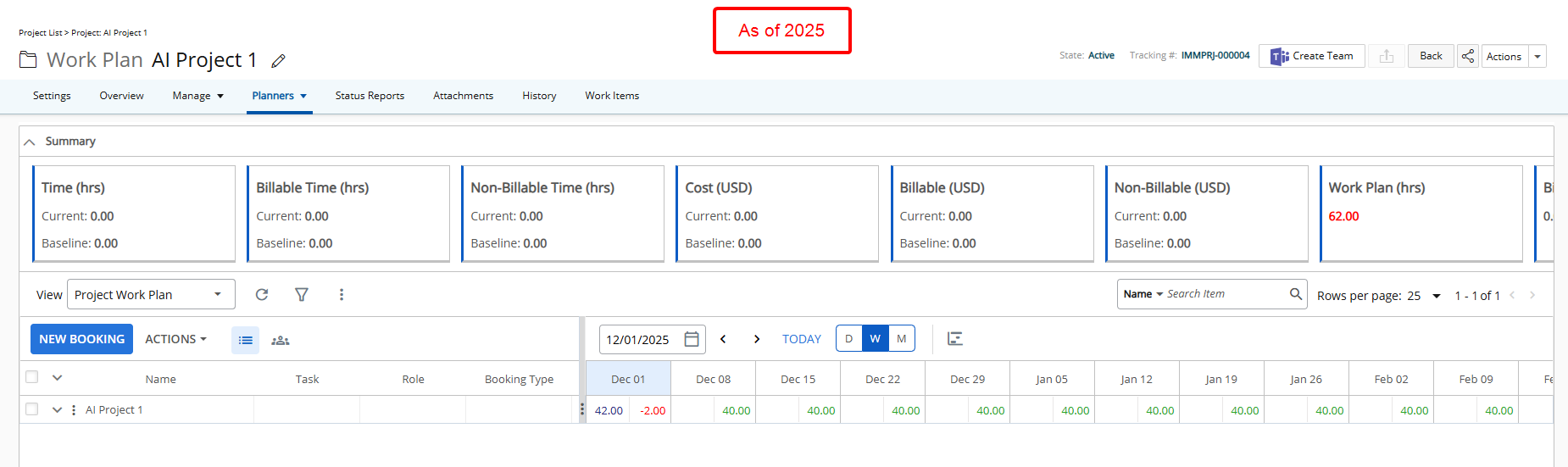Open the Project Work Plan view dropdown
Viewport: 1568px width, 467px height.
[151, 294]
